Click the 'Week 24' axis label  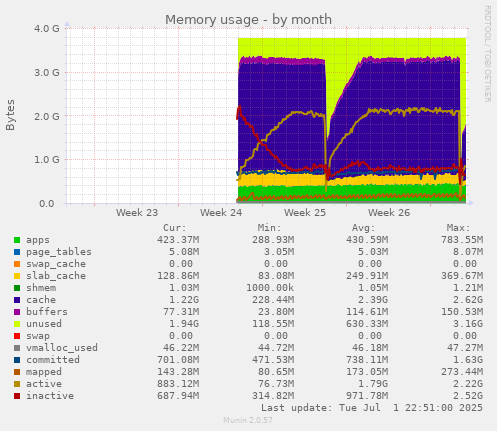[221, 213]
